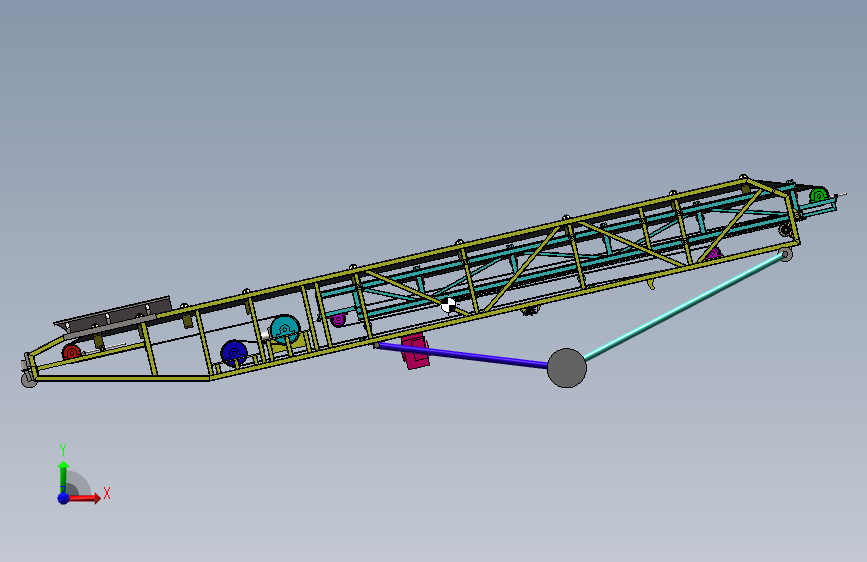This screenshot has width=867, height=562.
Task: Click the green Y axis arrow of the triad
Action: point(63,476)
